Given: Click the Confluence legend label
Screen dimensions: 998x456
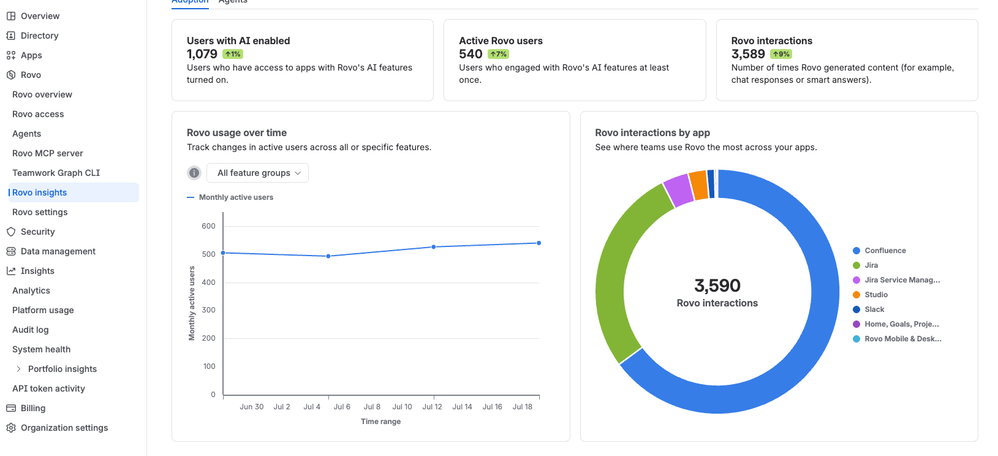Looking at the screenshot, I should point(885,251).
